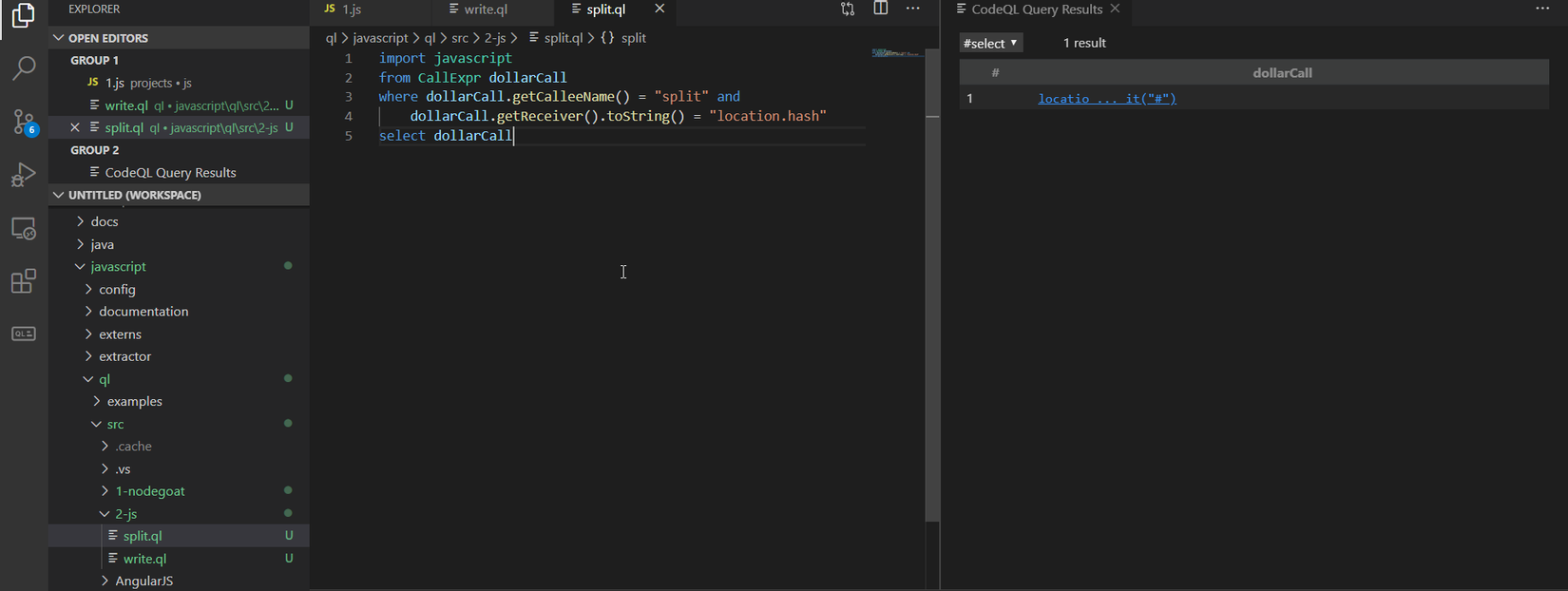
Task: Open 1.js in Open Editors list
Action: pyautogui.click(x=179, y=83)
